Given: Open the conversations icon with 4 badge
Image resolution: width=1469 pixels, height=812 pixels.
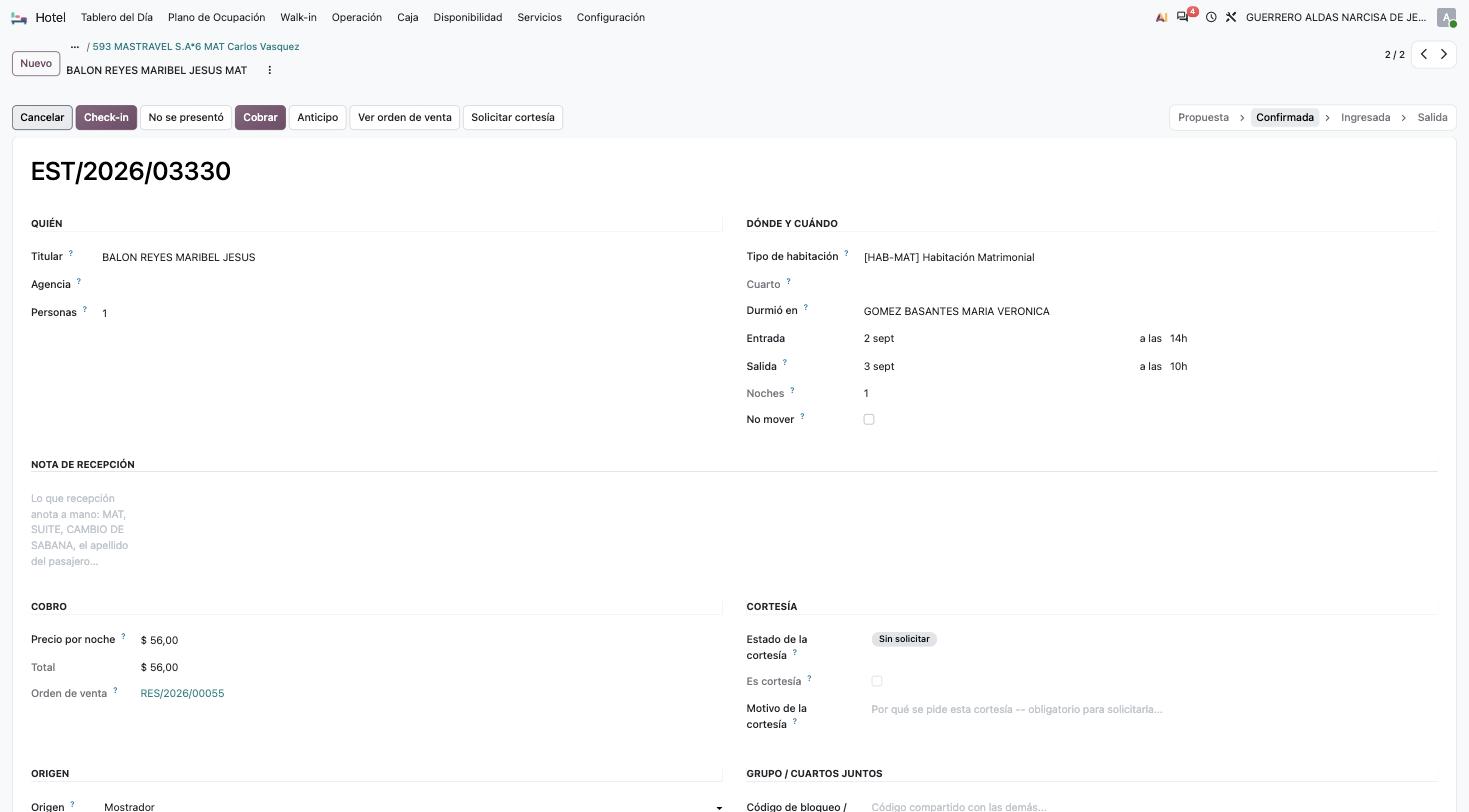Looking at the screenshot, I should pos(1184,17).
